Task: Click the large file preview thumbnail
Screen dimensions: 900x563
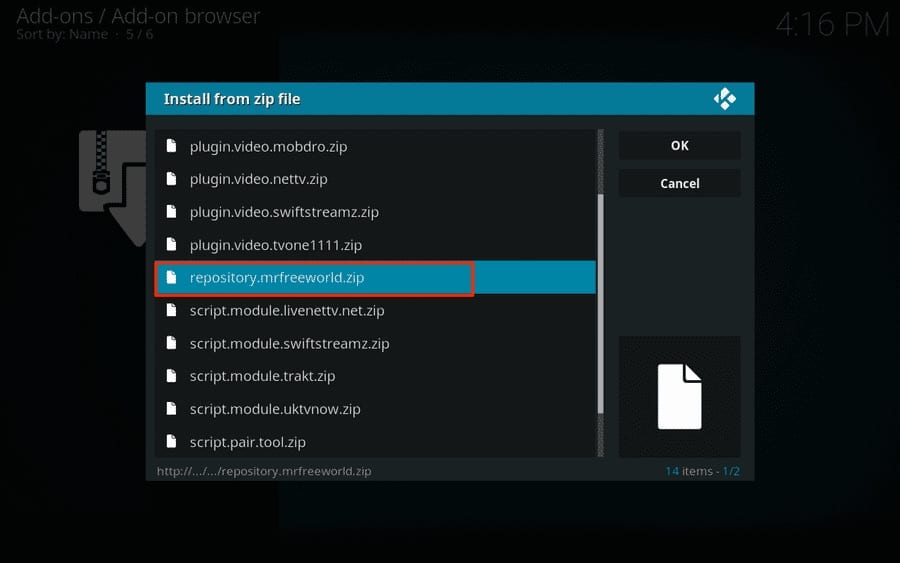Action: coord(680,397)
